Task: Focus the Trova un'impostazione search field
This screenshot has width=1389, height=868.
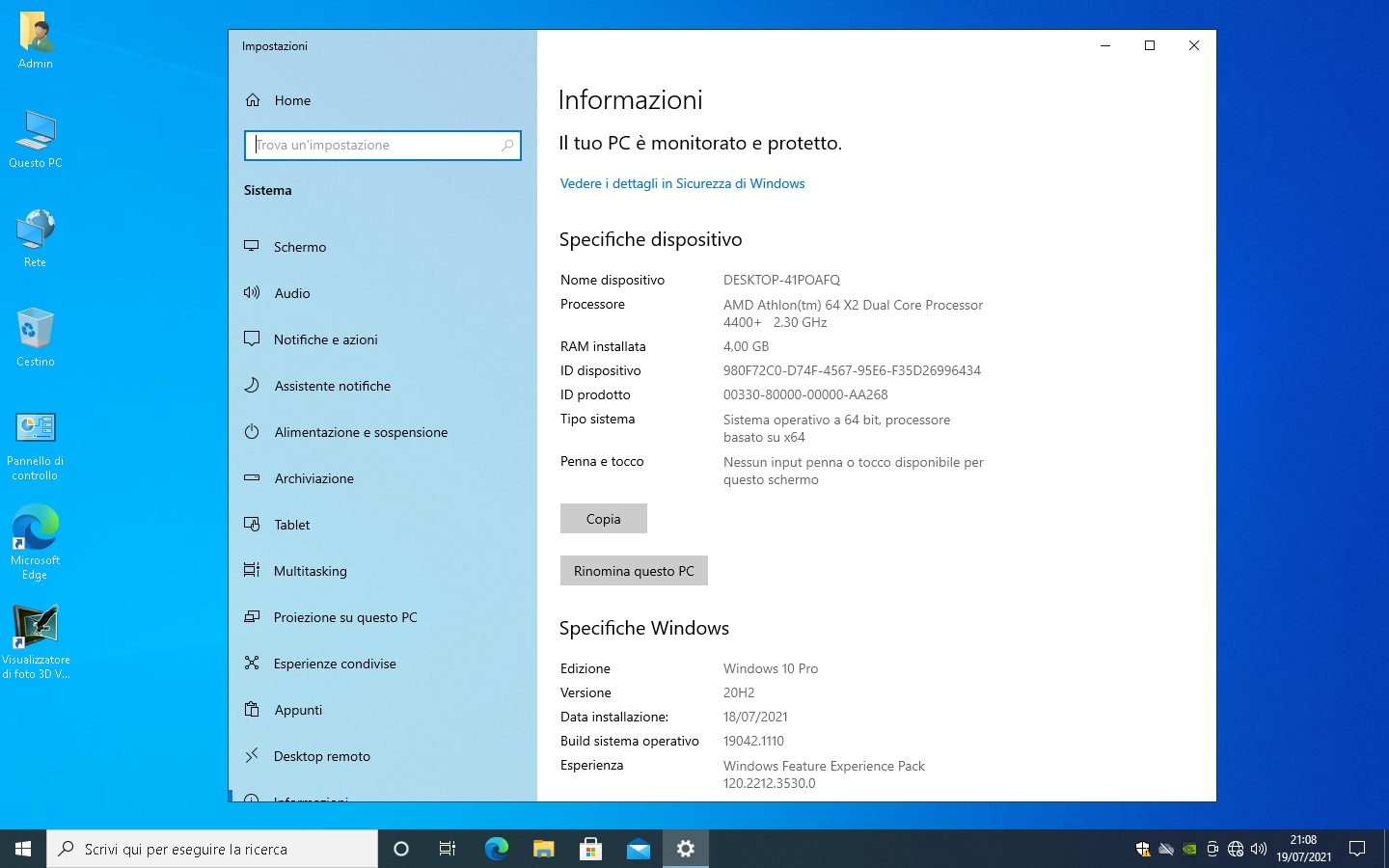Action: coord(374,145)
